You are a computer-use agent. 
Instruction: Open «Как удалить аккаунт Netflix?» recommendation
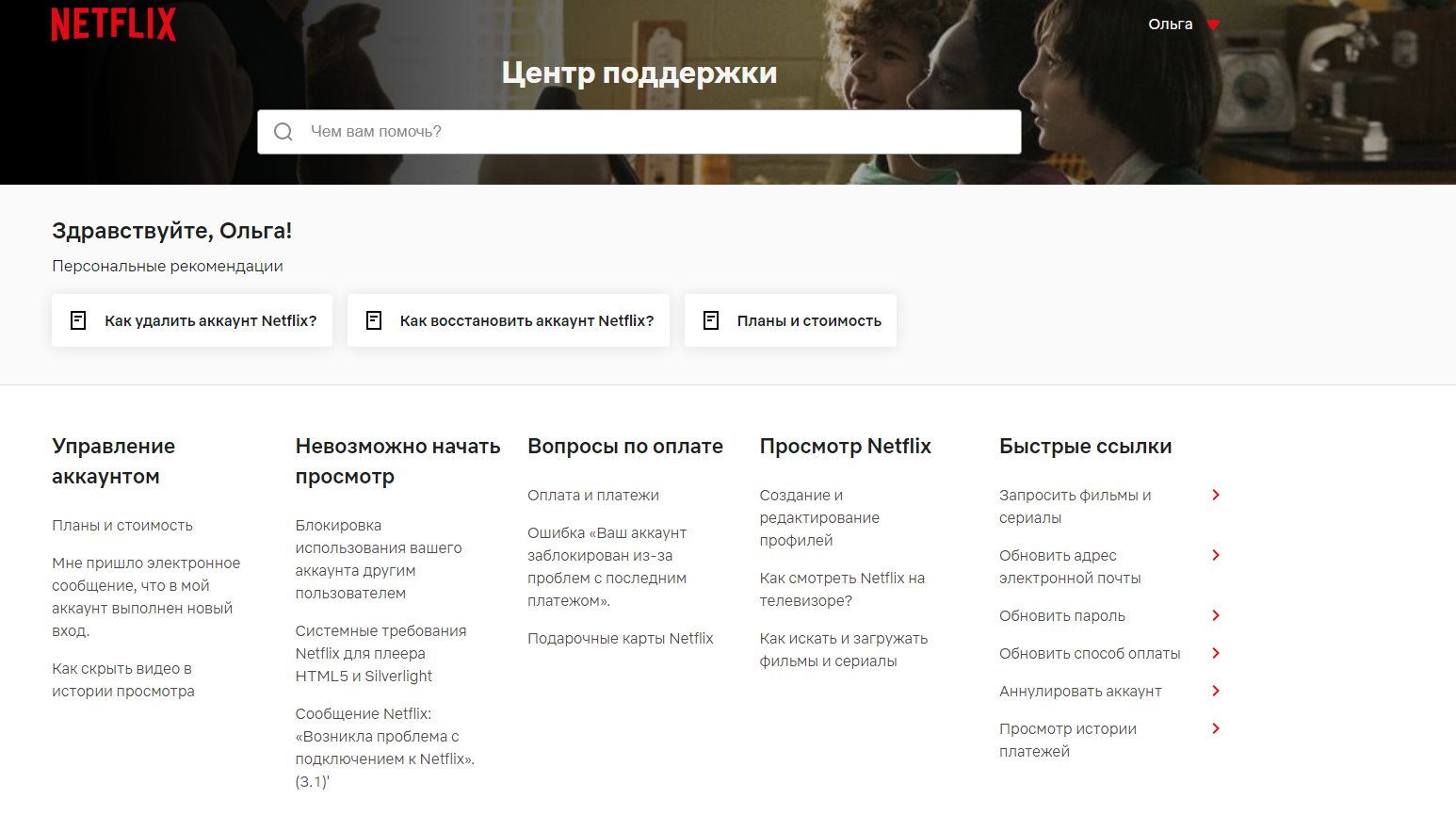(x=192, y=320)
